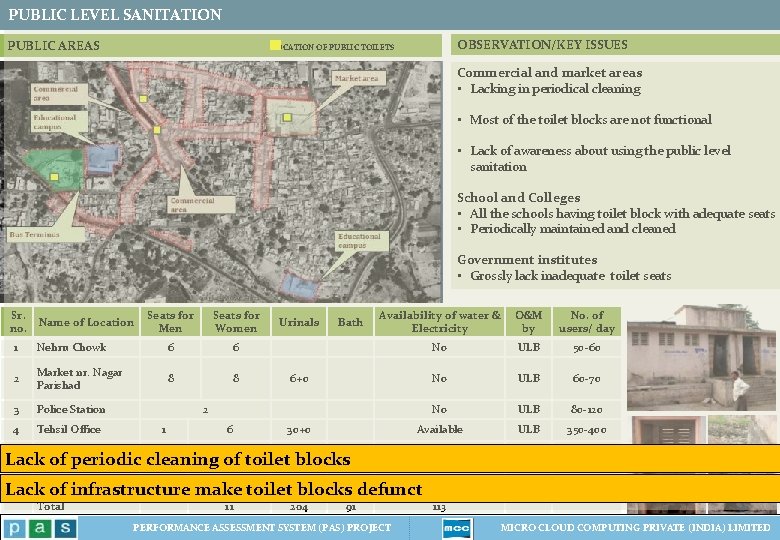Click the 'Seats for Women' column header
780x540 pixels.
click(236, 322)
